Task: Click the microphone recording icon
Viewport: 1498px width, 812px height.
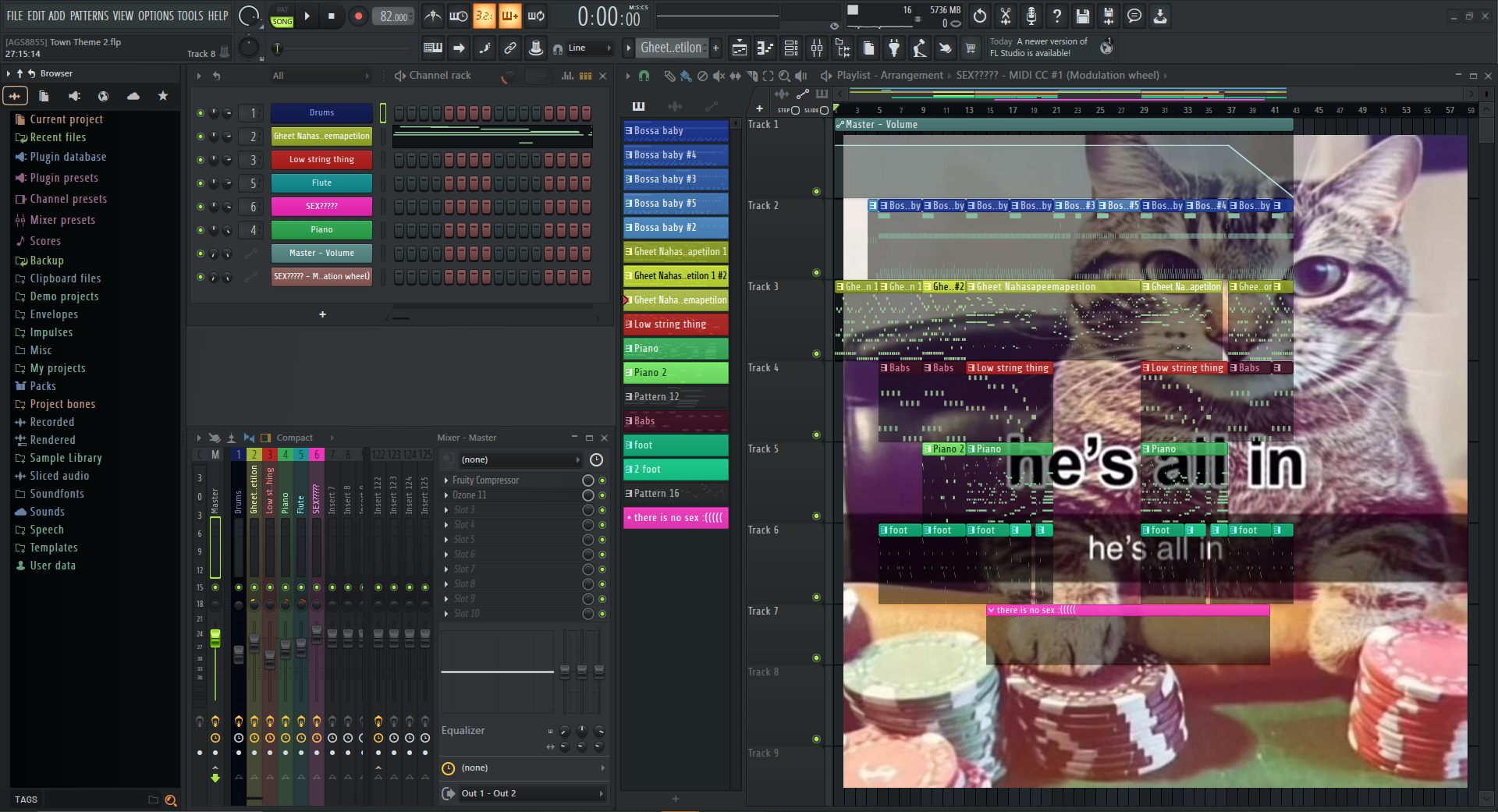Action: (1031, 16)
